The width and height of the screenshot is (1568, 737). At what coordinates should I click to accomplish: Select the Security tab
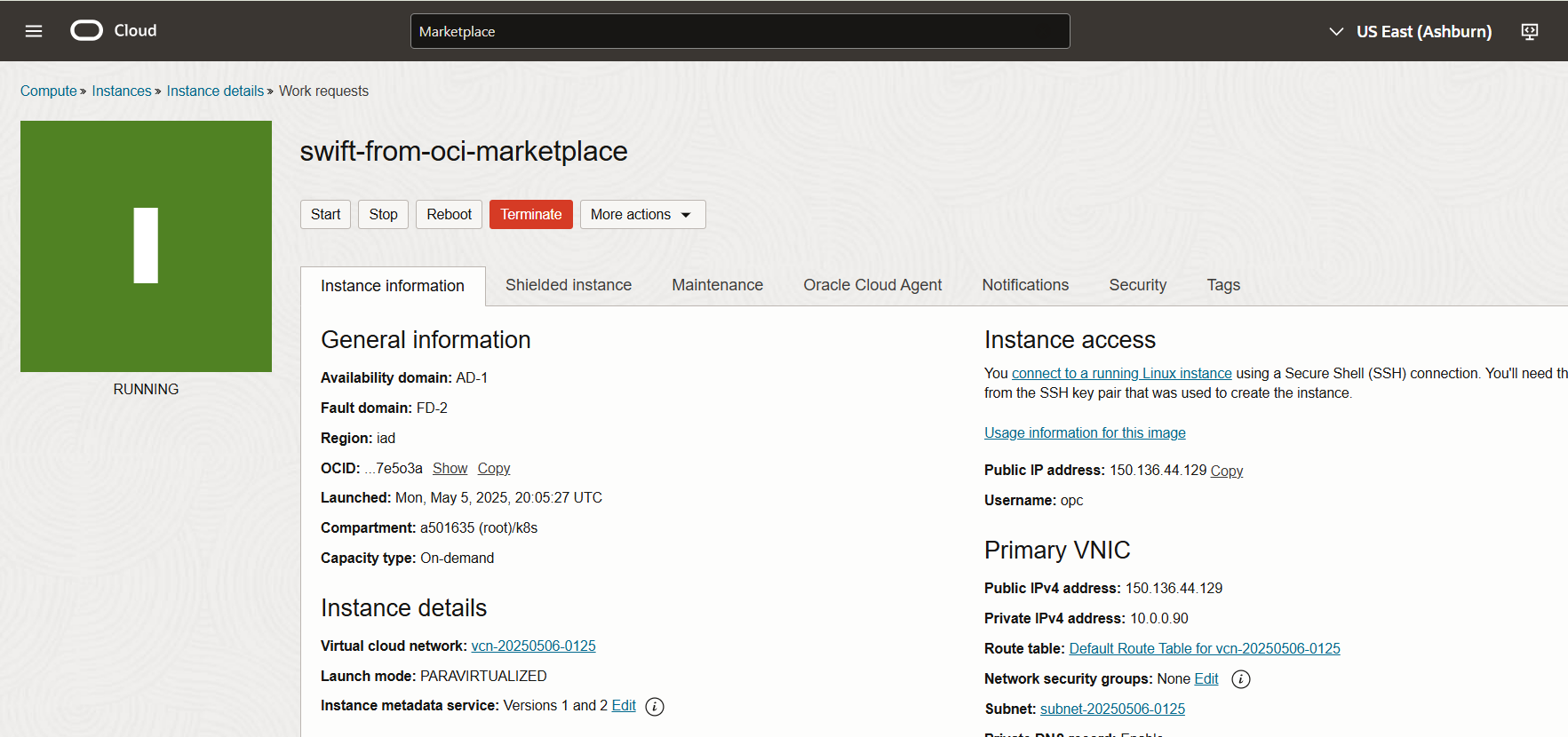click(x=1137, y=285)
